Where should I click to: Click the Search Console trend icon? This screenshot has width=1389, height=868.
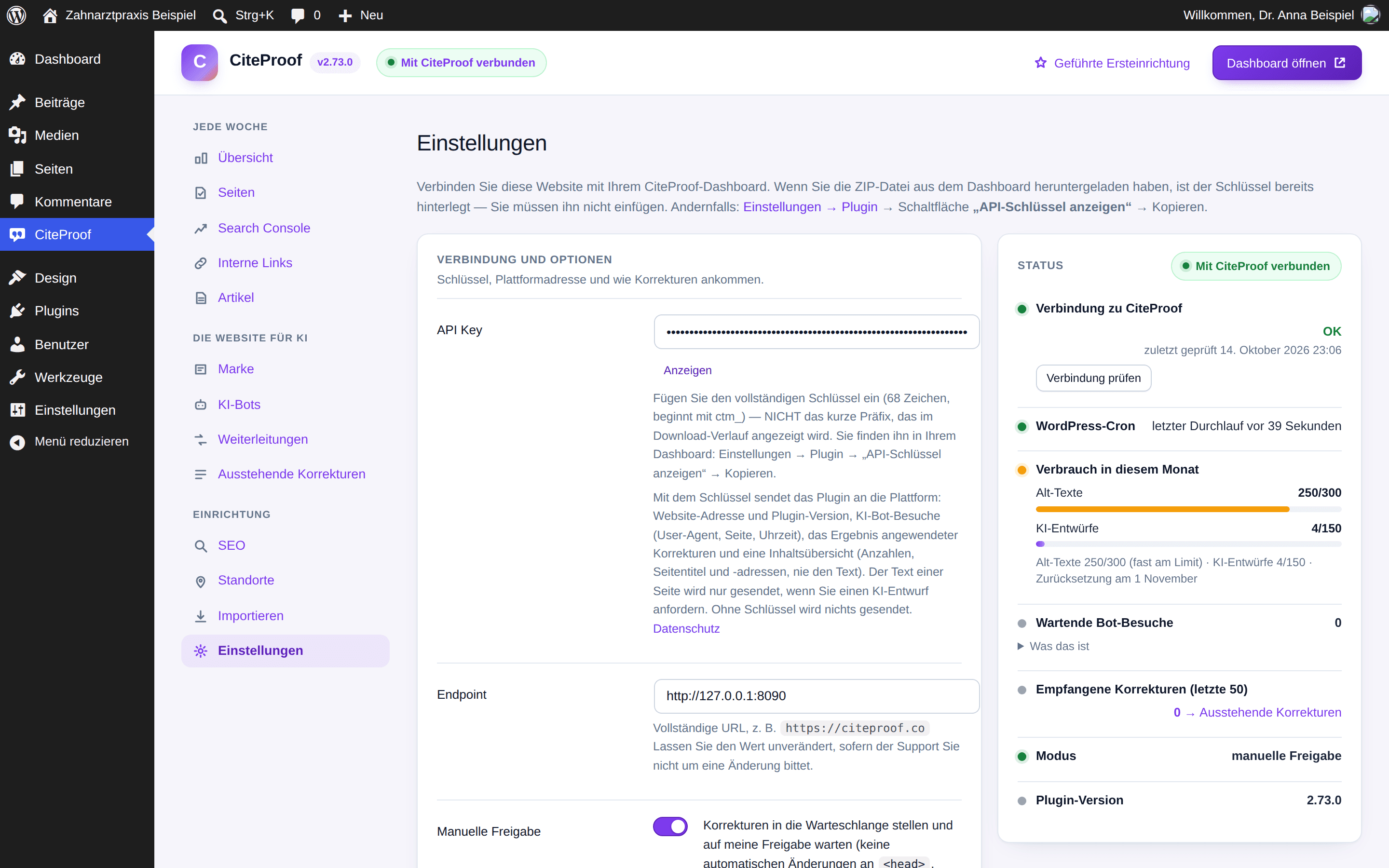pyautogui.click(x=200, y=229)
